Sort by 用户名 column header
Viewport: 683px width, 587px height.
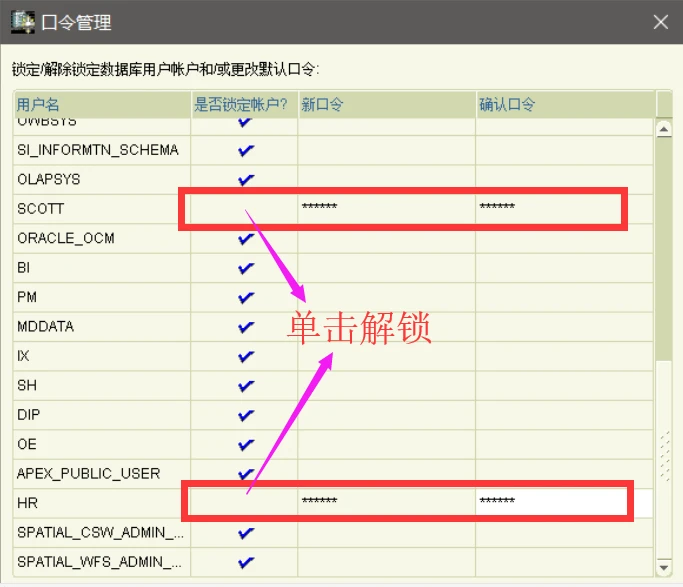click(x=102, y=105)
